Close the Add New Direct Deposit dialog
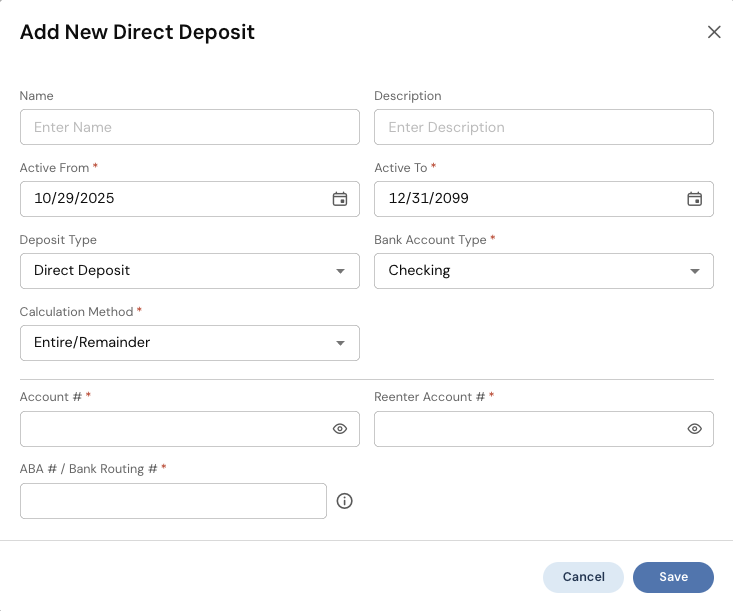The height and width of the screenshot is (611, 733). pos(714,32)
